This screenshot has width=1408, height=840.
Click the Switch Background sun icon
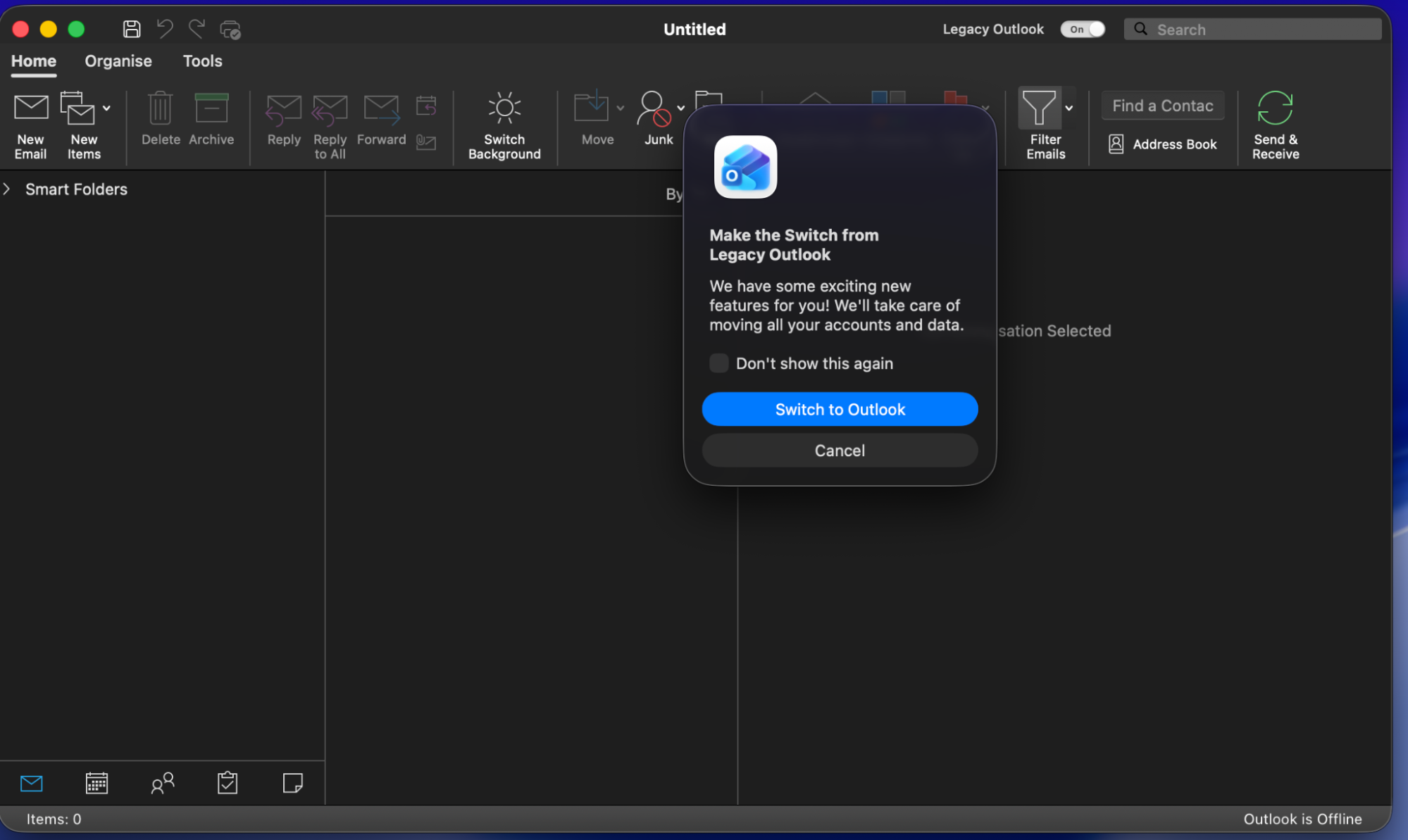[504, 108]
